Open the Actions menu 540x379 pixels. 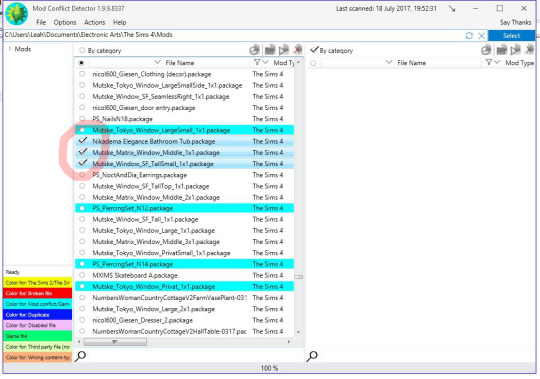tap(94, 22)
